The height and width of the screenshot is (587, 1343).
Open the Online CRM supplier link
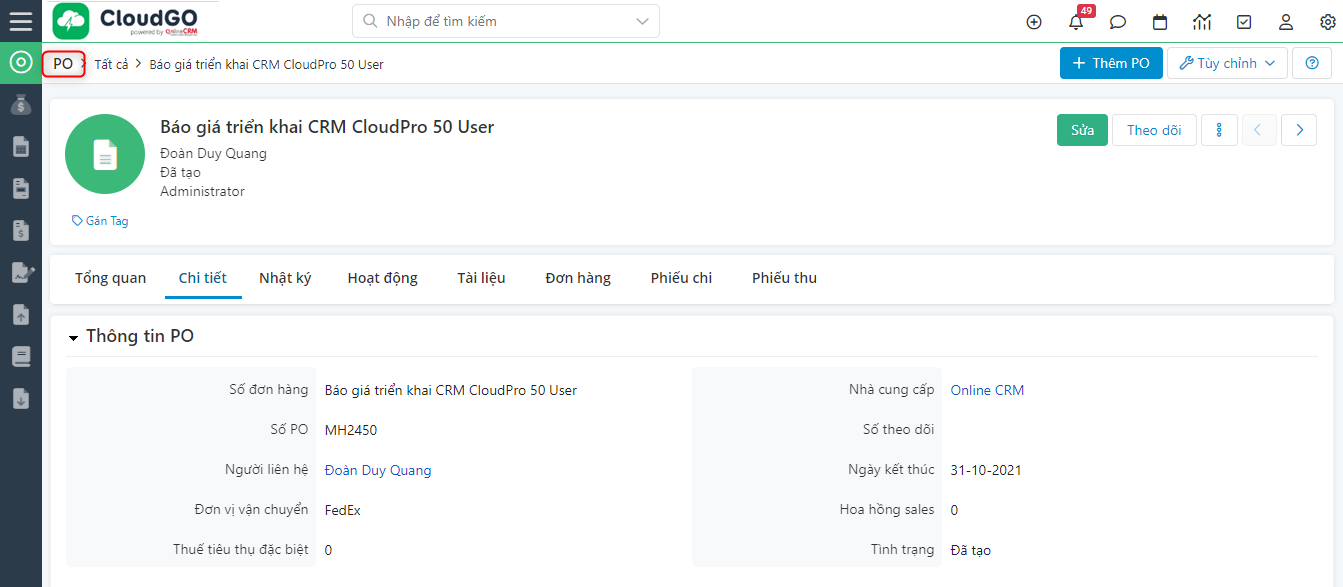tap(987, 390)
